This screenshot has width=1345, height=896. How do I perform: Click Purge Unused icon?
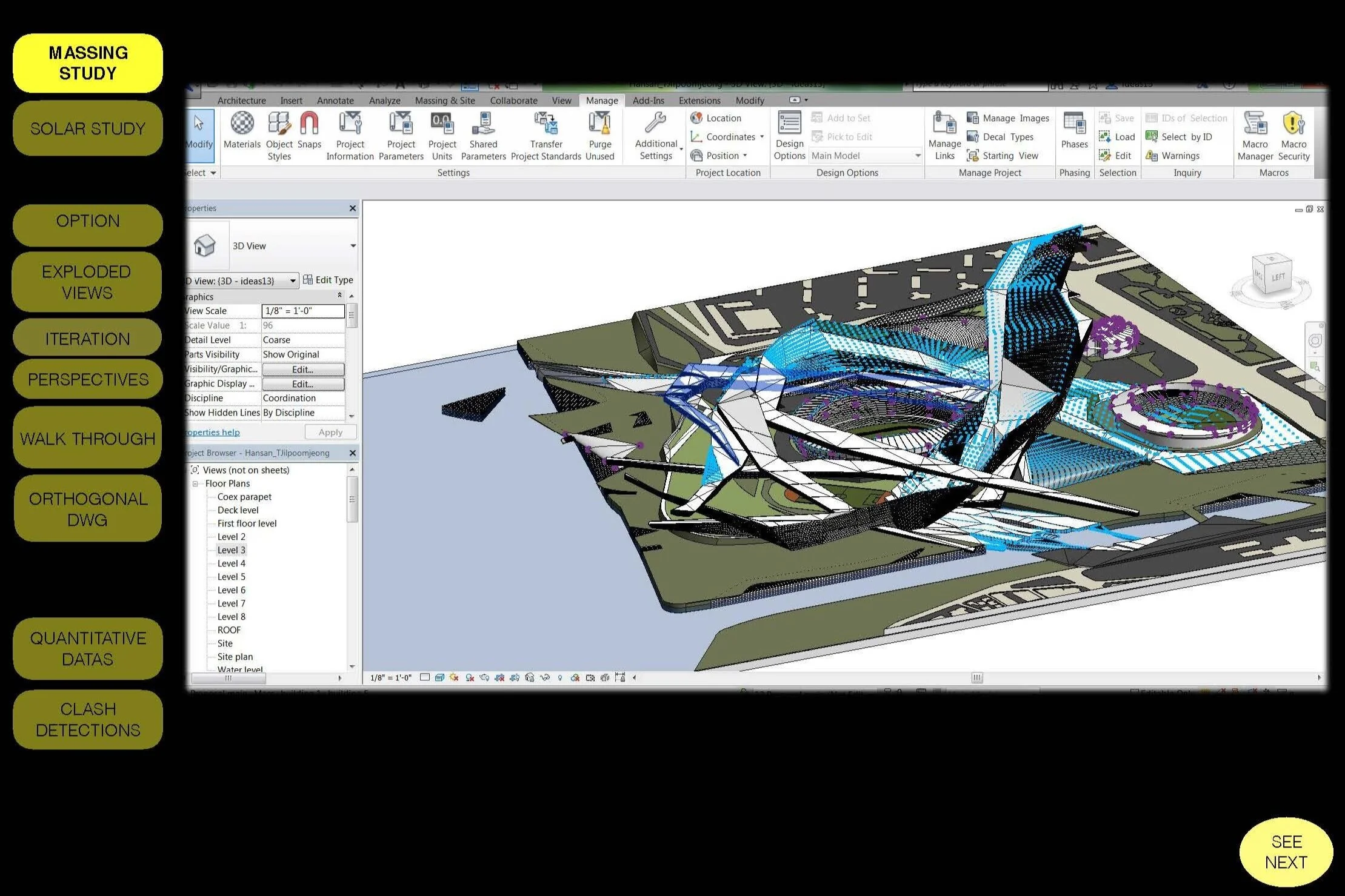[599, 124]
